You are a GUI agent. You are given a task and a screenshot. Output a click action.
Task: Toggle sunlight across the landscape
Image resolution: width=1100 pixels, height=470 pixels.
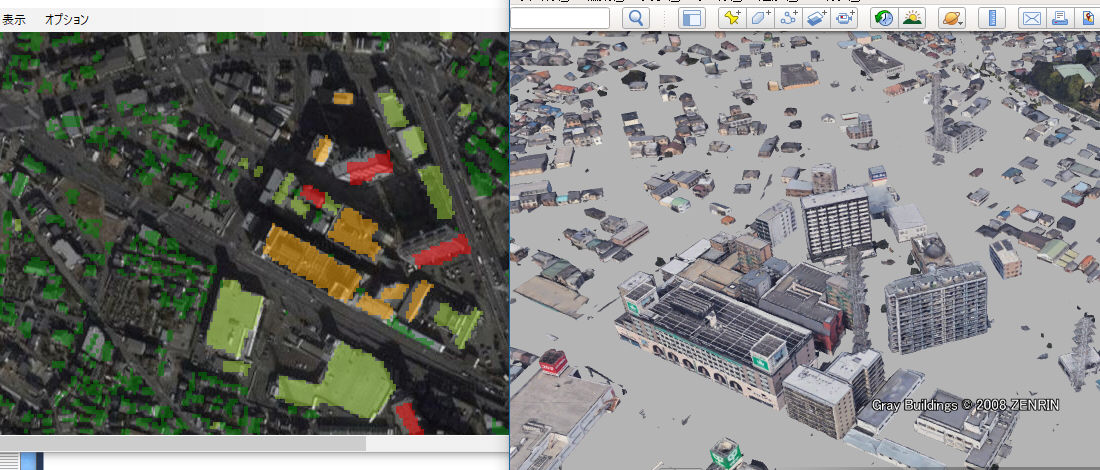911,18
